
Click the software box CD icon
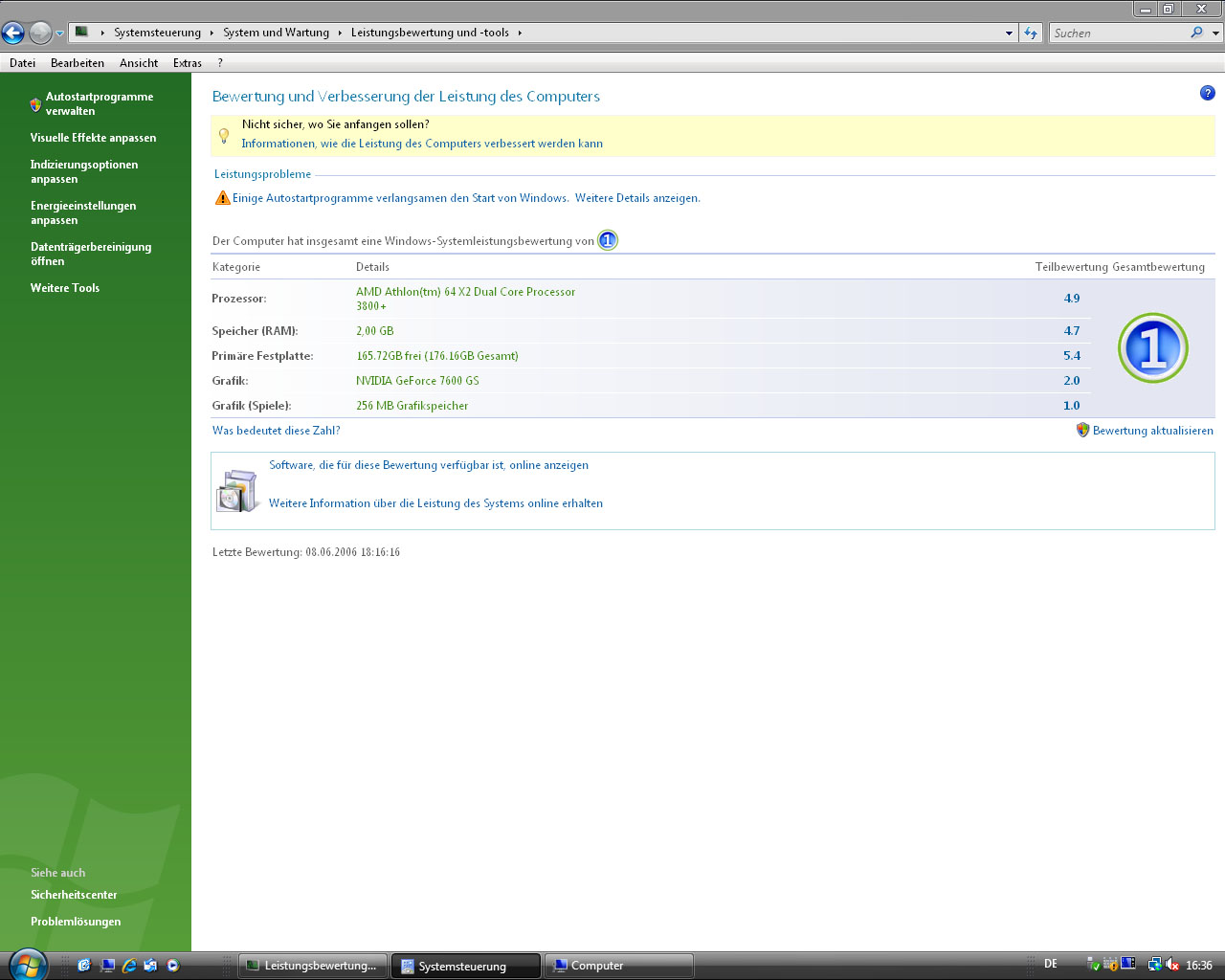pyautogui.click(x=237, y=490)
